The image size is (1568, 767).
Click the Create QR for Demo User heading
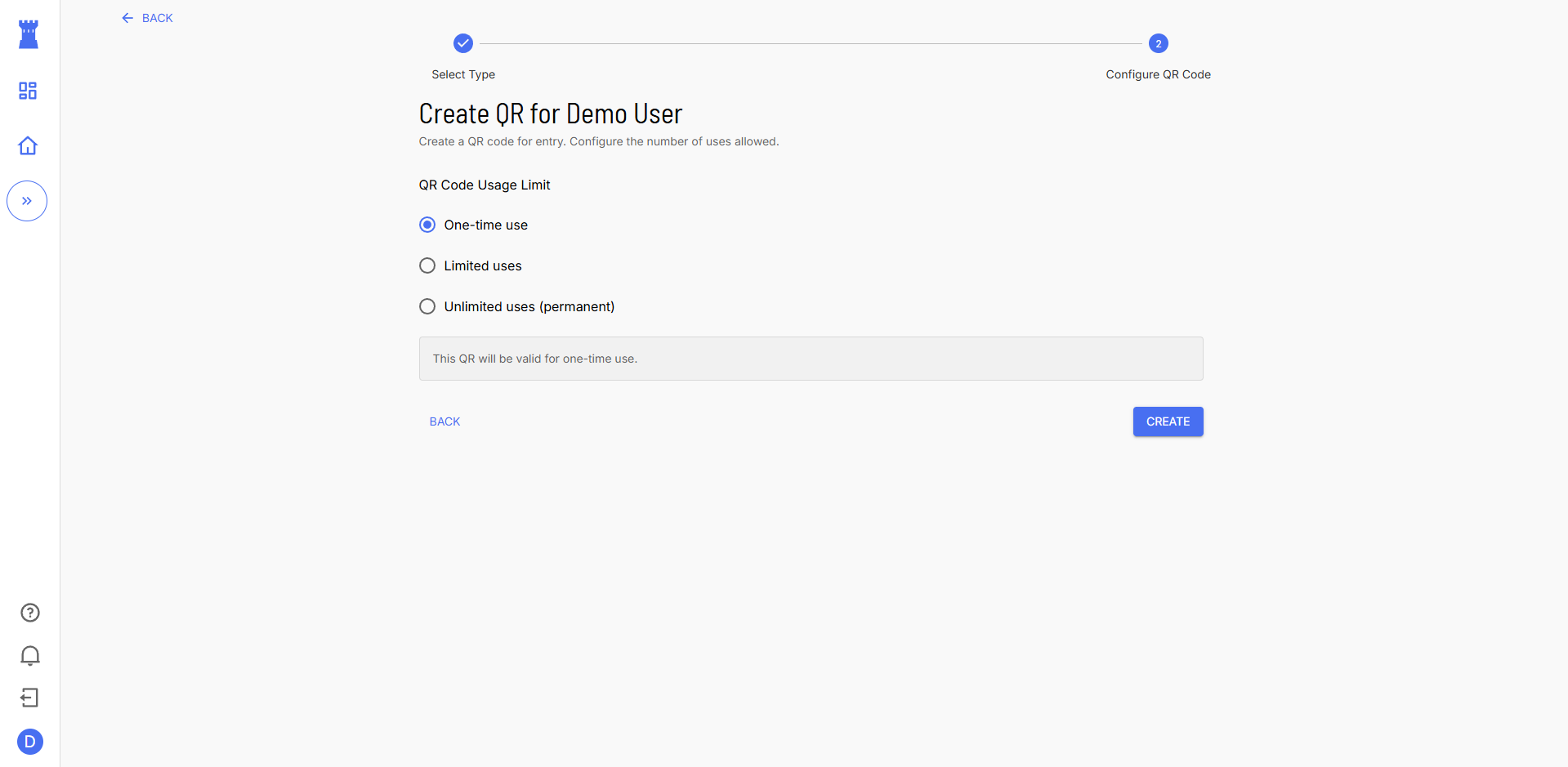[x=550, y=114]
